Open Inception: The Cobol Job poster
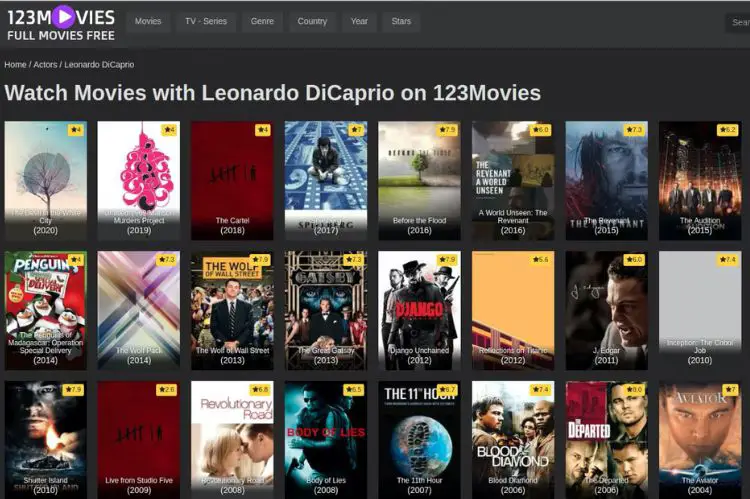 click(x=700, y=310)
